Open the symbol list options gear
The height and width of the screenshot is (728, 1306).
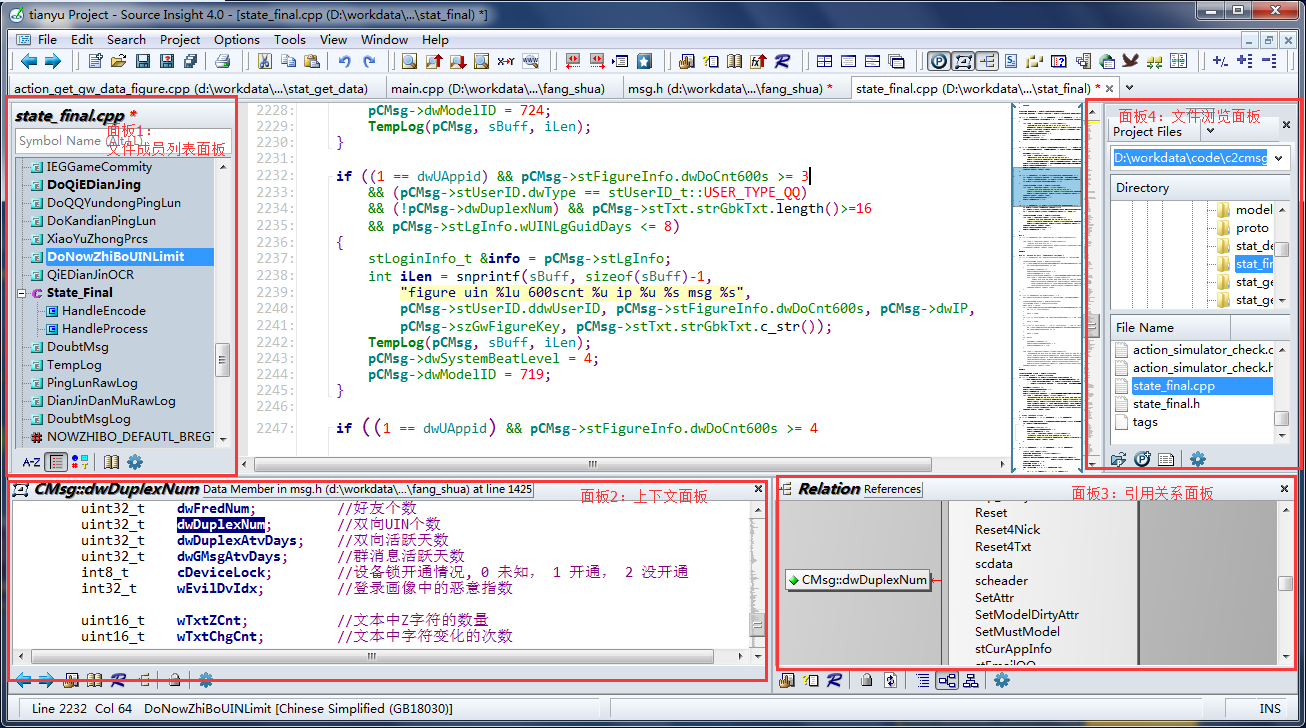134,462
